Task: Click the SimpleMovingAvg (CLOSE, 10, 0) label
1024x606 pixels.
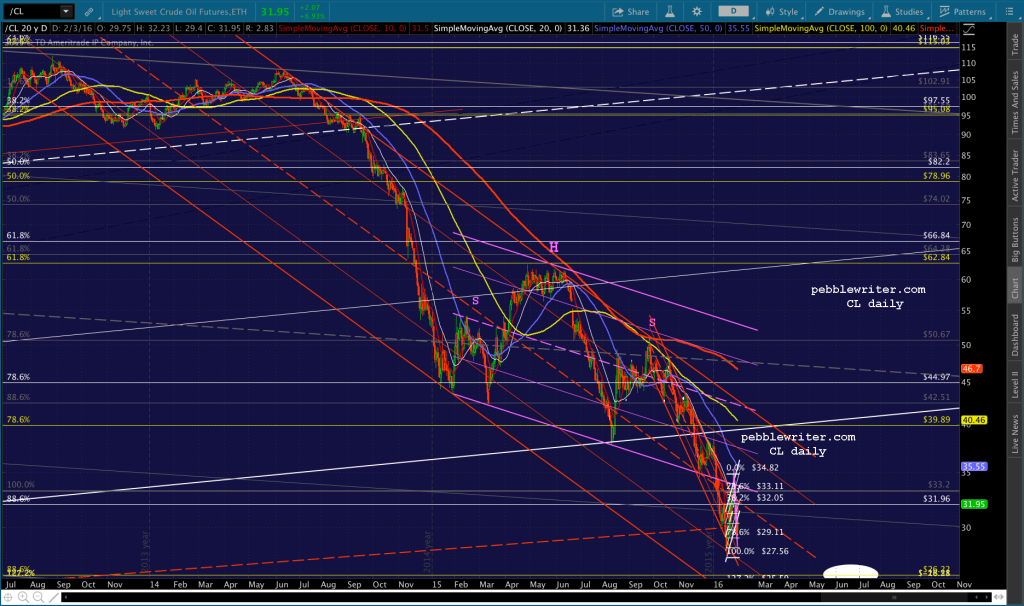Action: tap(344, 29)
